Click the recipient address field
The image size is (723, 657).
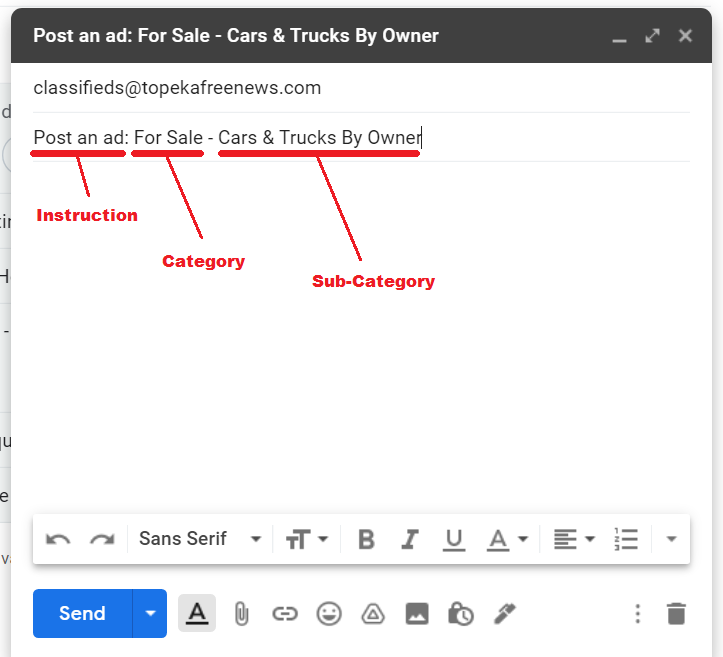click(x=362, y=88)
